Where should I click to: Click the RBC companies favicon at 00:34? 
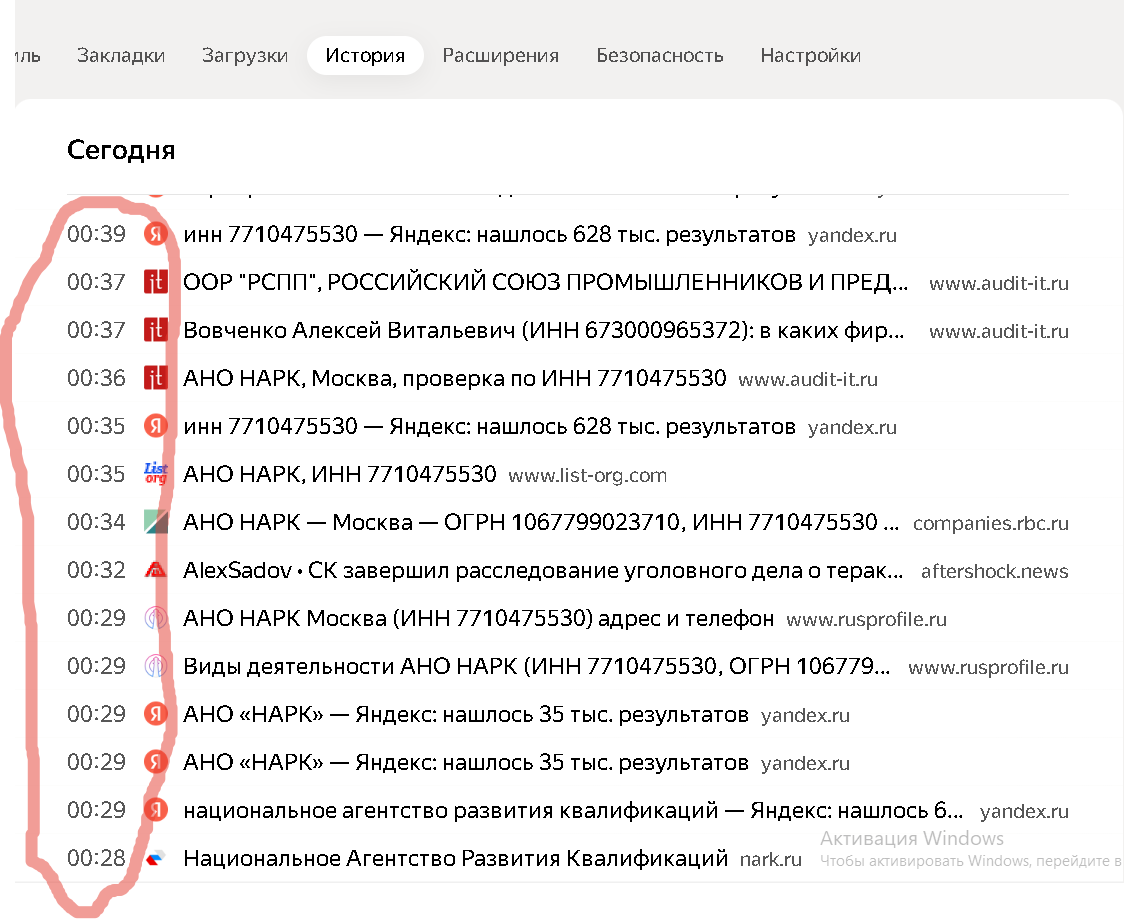coord(155,522)
